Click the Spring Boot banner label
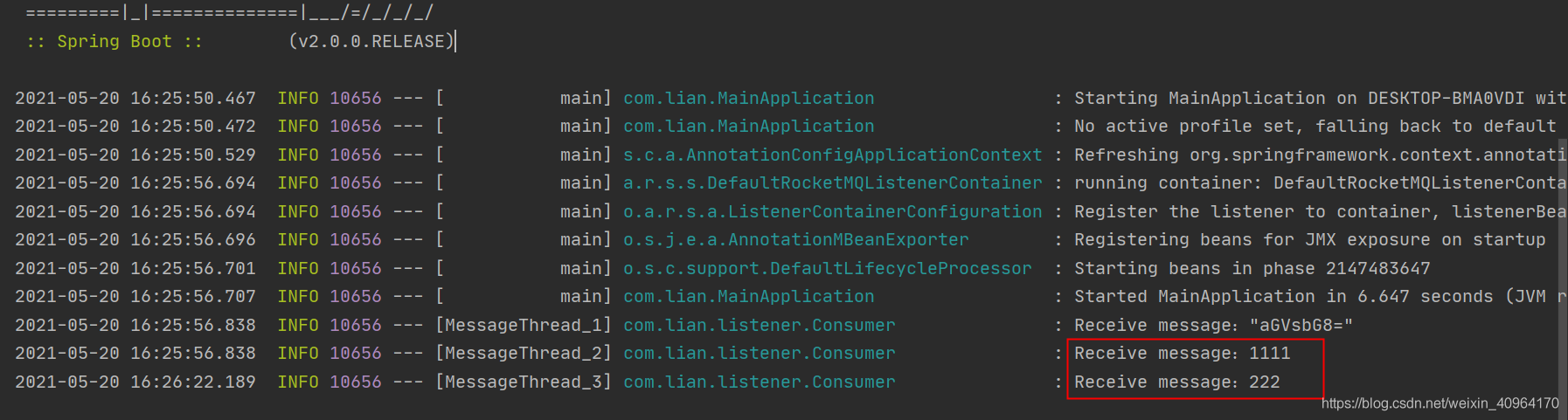1568x420 pixels. pyautogui.click(x=114, y=41)
